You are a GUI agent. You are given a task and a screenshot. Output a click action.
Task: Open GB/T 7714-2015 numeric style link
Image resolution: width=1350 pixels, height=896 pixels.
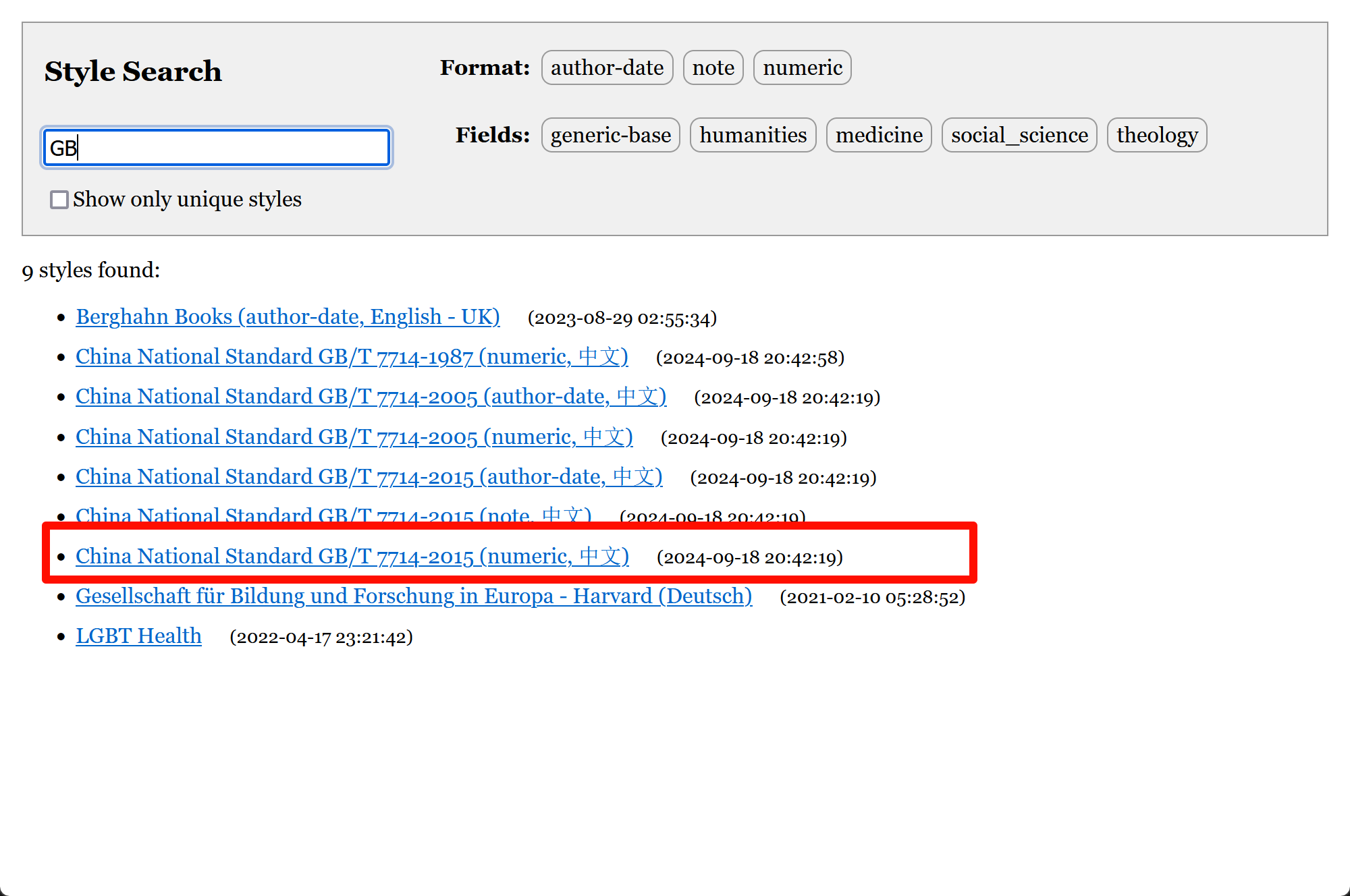click(352, 557)
